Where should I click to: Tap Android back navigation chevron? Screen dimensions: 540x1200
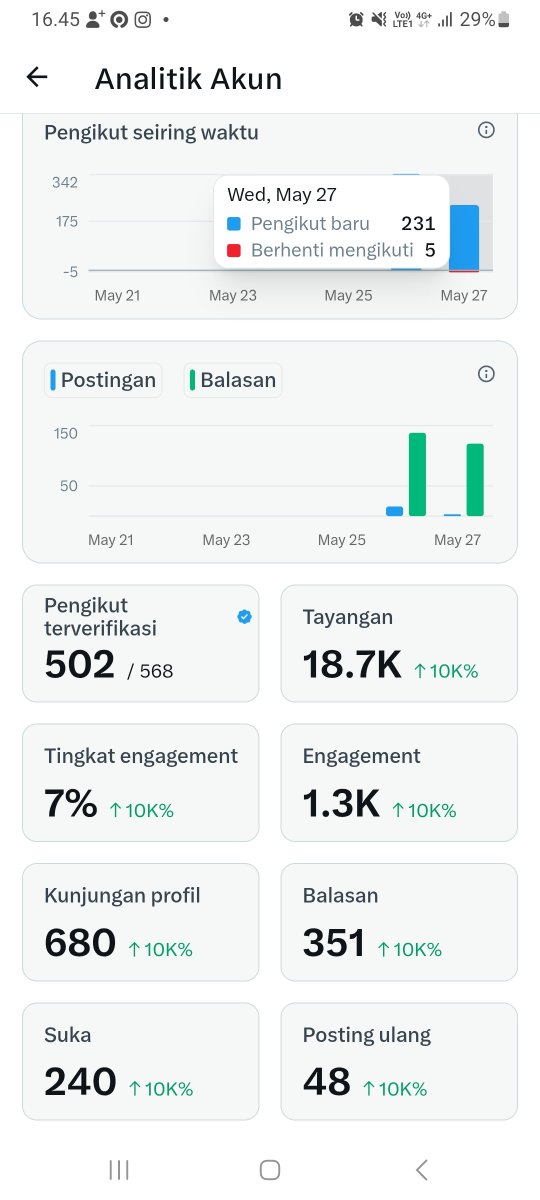[421, 1170]
